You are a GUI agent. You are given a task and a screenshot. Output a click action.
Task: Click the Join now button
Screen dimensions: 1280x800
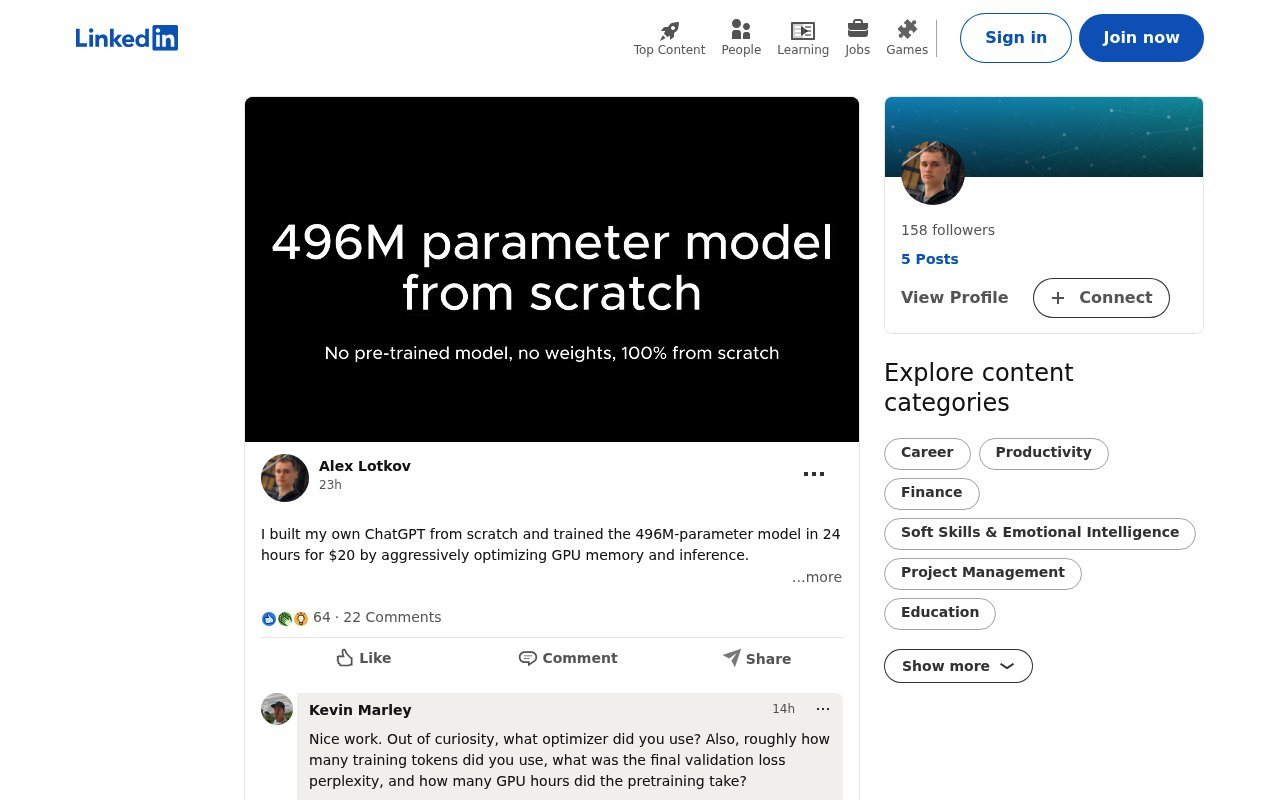pos(1141,38)
